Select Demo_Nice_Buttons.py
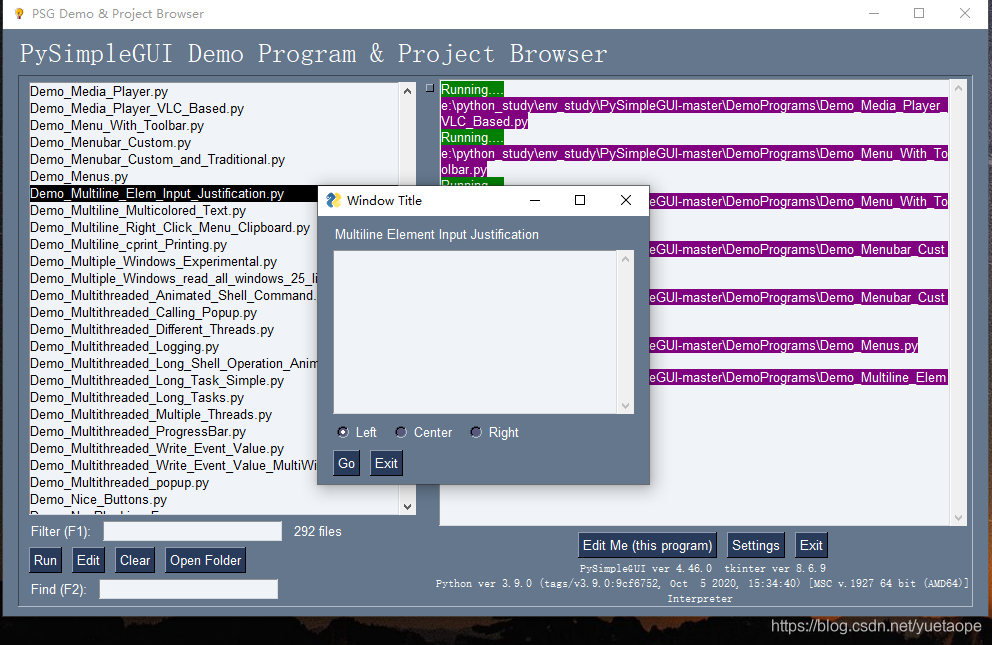992x645 pixels. (x=214, y=500)
